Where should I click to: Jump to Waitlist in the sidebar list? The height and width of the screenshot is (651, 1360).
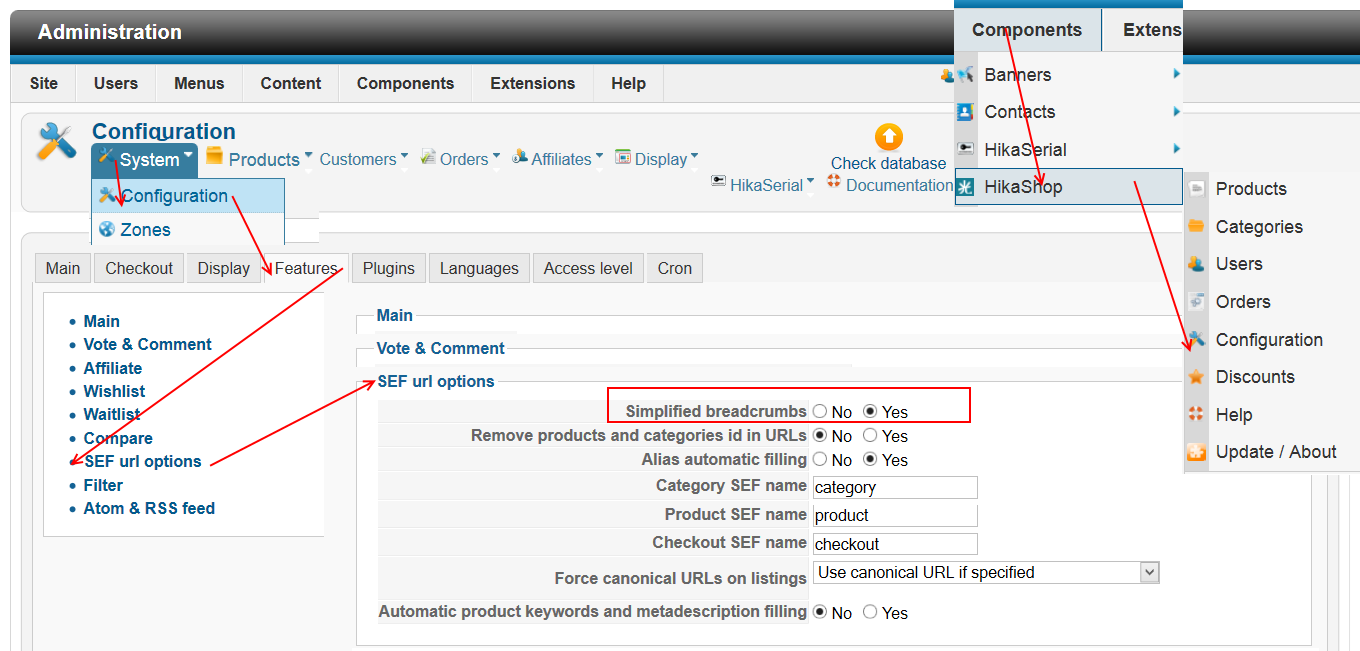(112, 414)
